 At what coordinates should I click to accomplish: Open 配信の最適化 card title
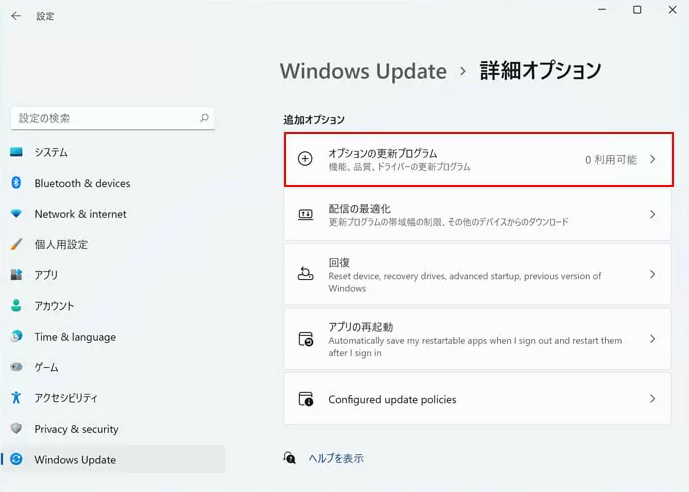(x=359, y=209)
